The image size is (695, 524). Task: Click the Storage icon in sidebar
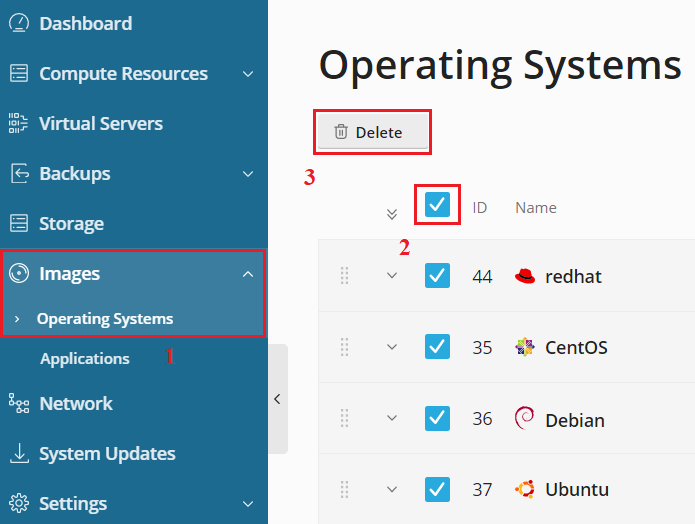pyautogui.click(x=19, y=223)
